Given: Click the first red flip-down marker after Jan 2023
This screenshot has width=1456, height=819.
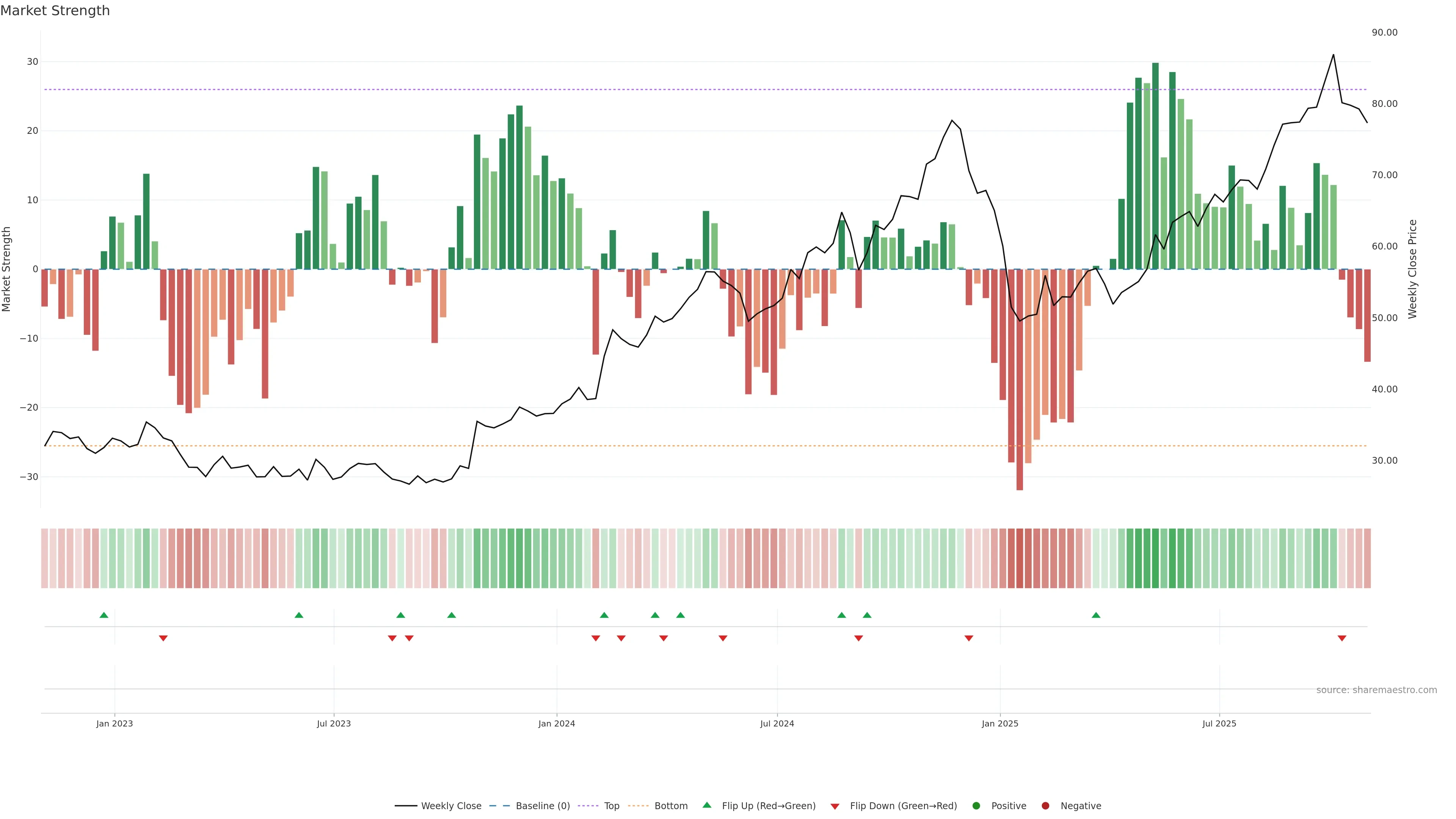Looking at the screenshot, I should [x=163, y=638].
